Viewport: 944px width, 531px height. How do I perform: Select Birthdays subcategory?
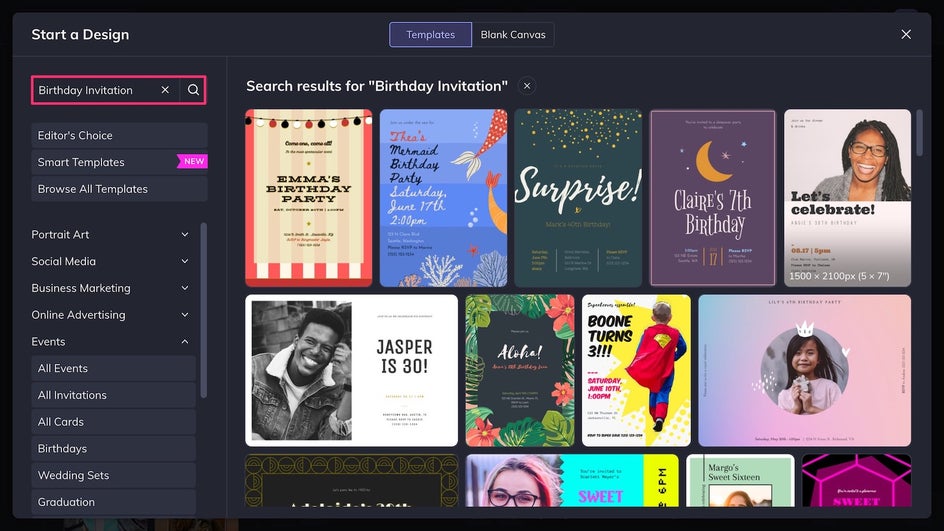[x=113, y=449]
